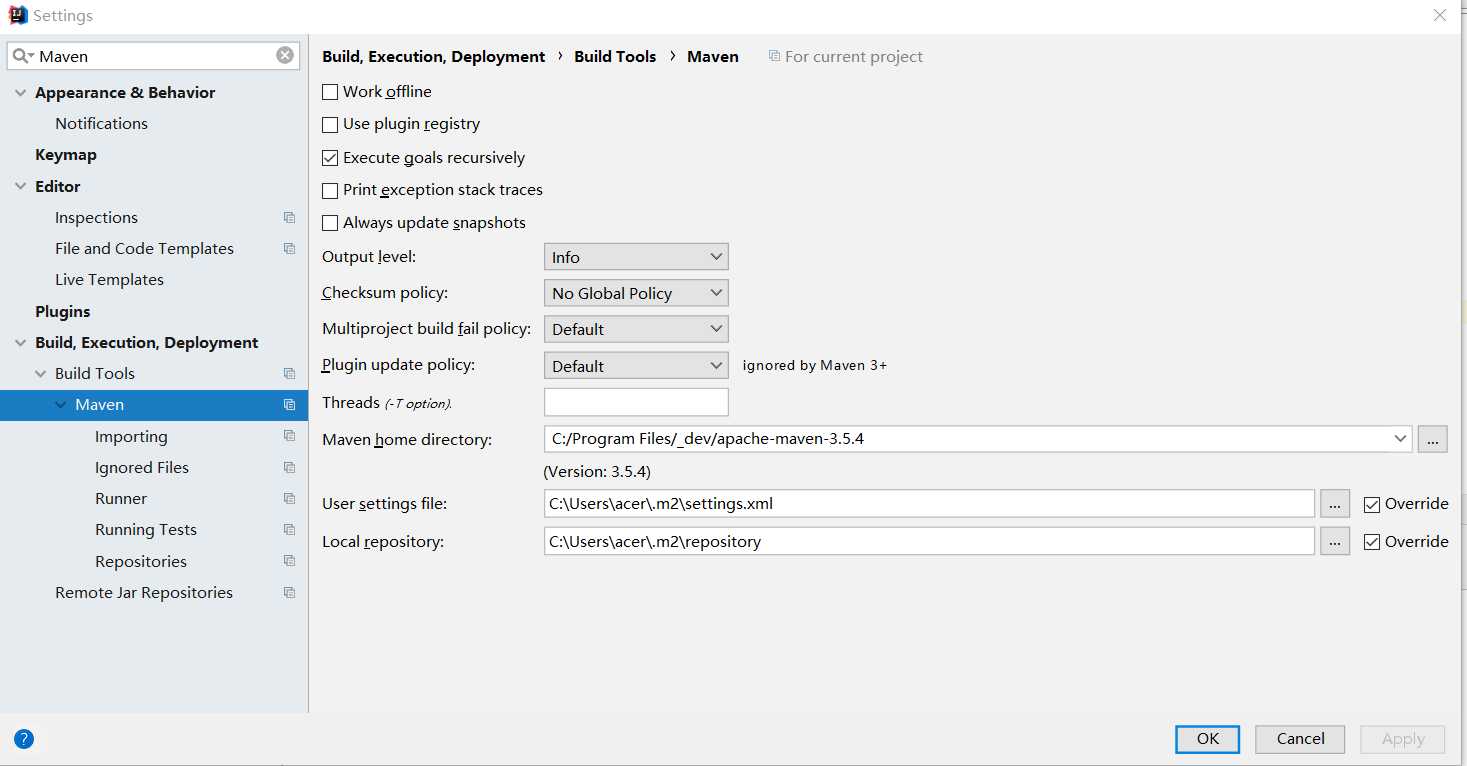Collapse the Editor section
Viewport: 1467px width, 766px height.
click(20, 187)
